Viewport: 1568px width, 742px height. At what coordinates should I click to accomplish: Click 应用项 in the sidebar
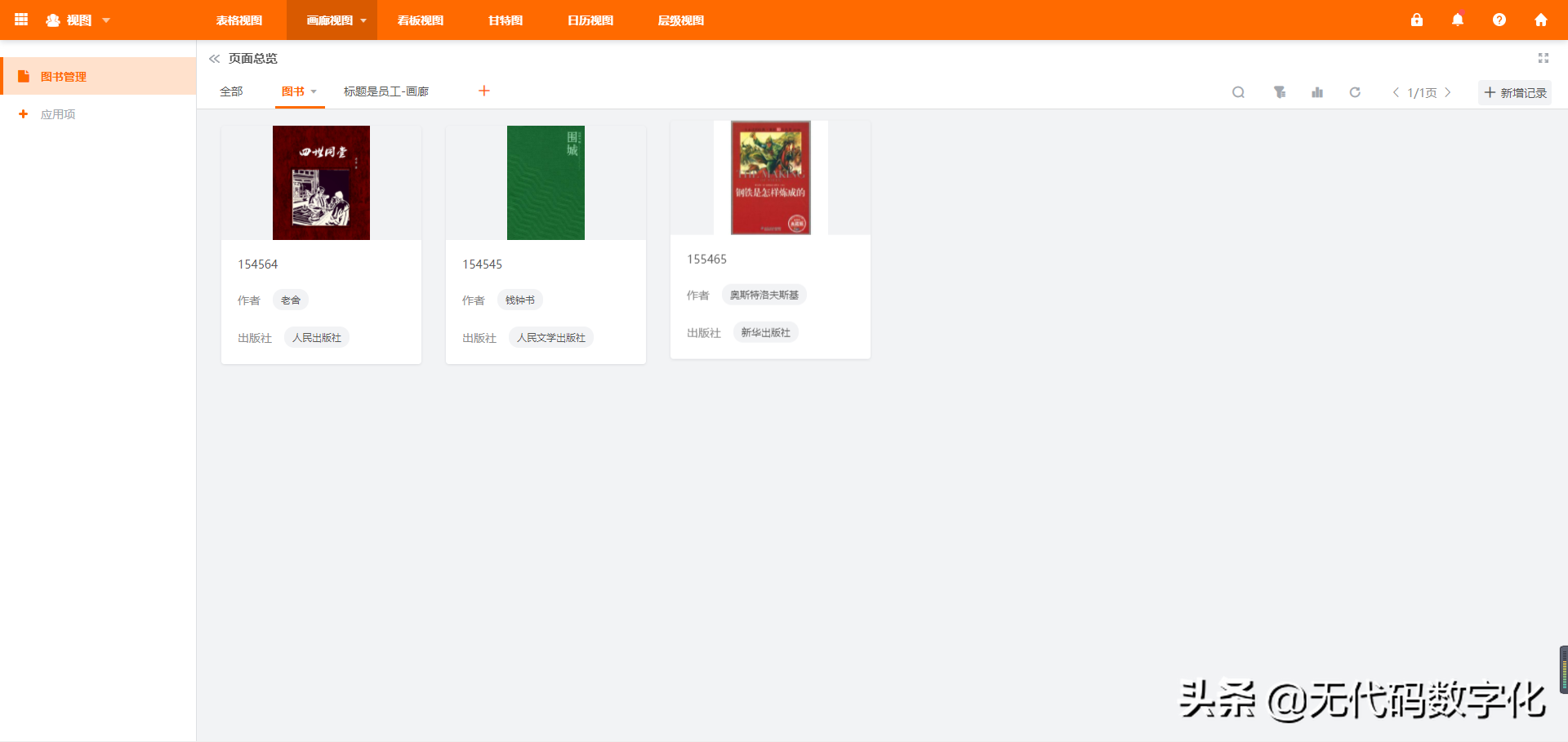(58, 114)
